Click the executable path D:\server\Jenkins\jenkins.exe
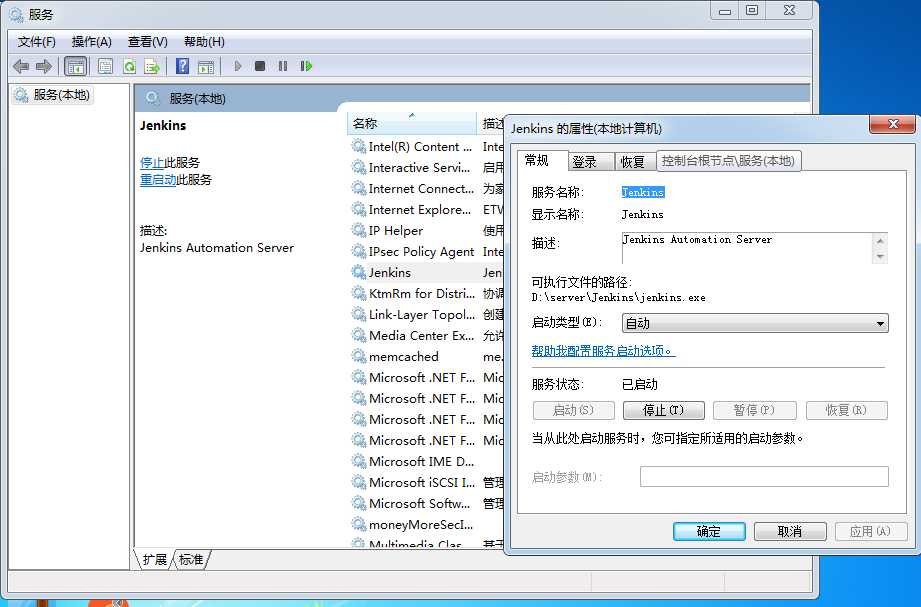The height and width of the screenshot is (607, 921). [x=619, y=297]
